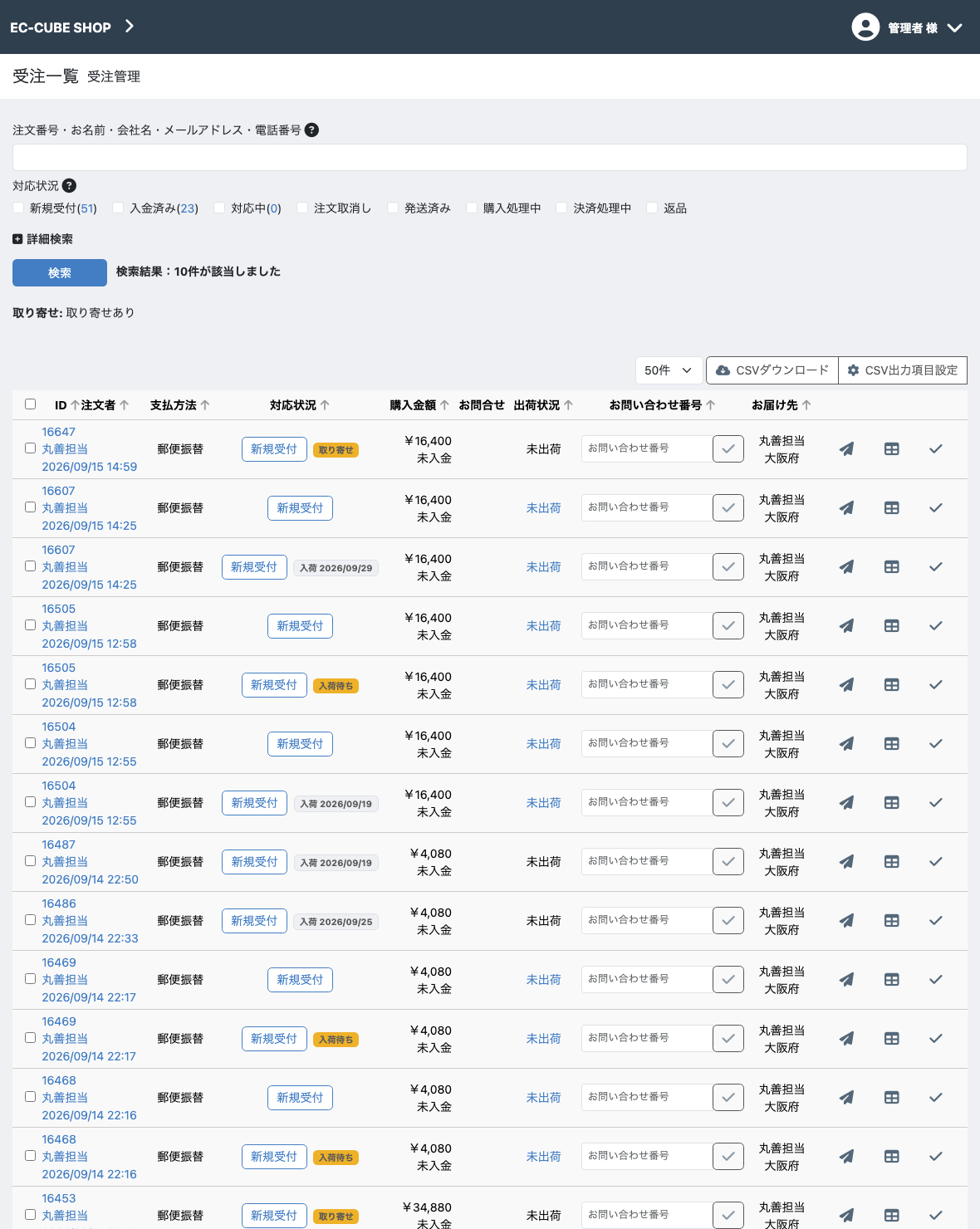This screenshot has height=1229, width=980.
Task: Click the 新規受付 status button in the 16486 row
Action: [254, 921]
